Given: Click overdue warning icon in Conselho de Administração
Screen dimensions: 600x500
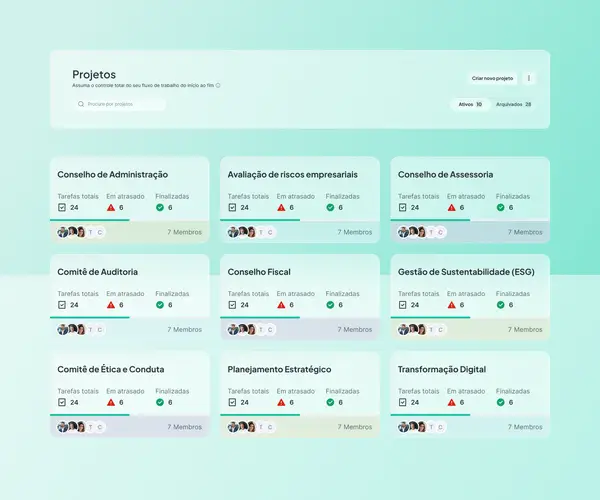Looking at the screenshot, I should 111,207.
